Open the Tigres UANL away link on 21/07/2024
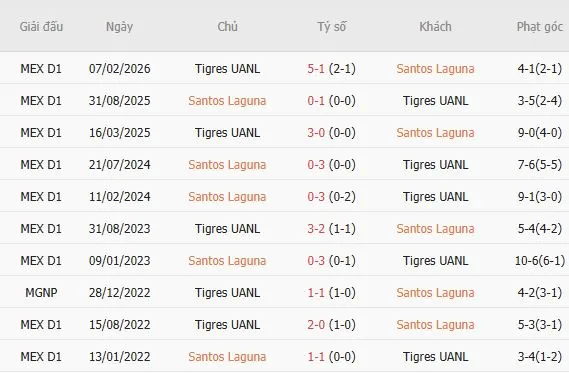Image resolution: width=569 pixels, height=373 pixels. pyautogui.click(x=435, y=165)
